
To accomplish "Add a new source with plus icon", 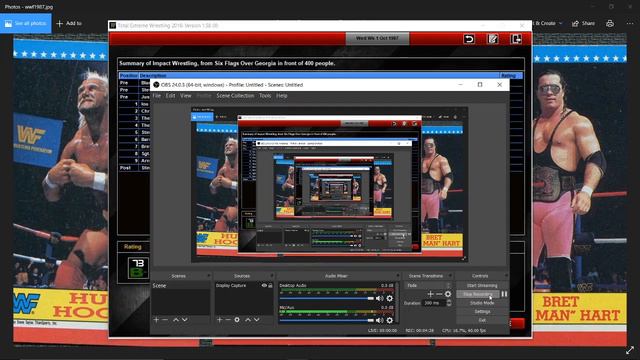I will [x=220, y=320].
